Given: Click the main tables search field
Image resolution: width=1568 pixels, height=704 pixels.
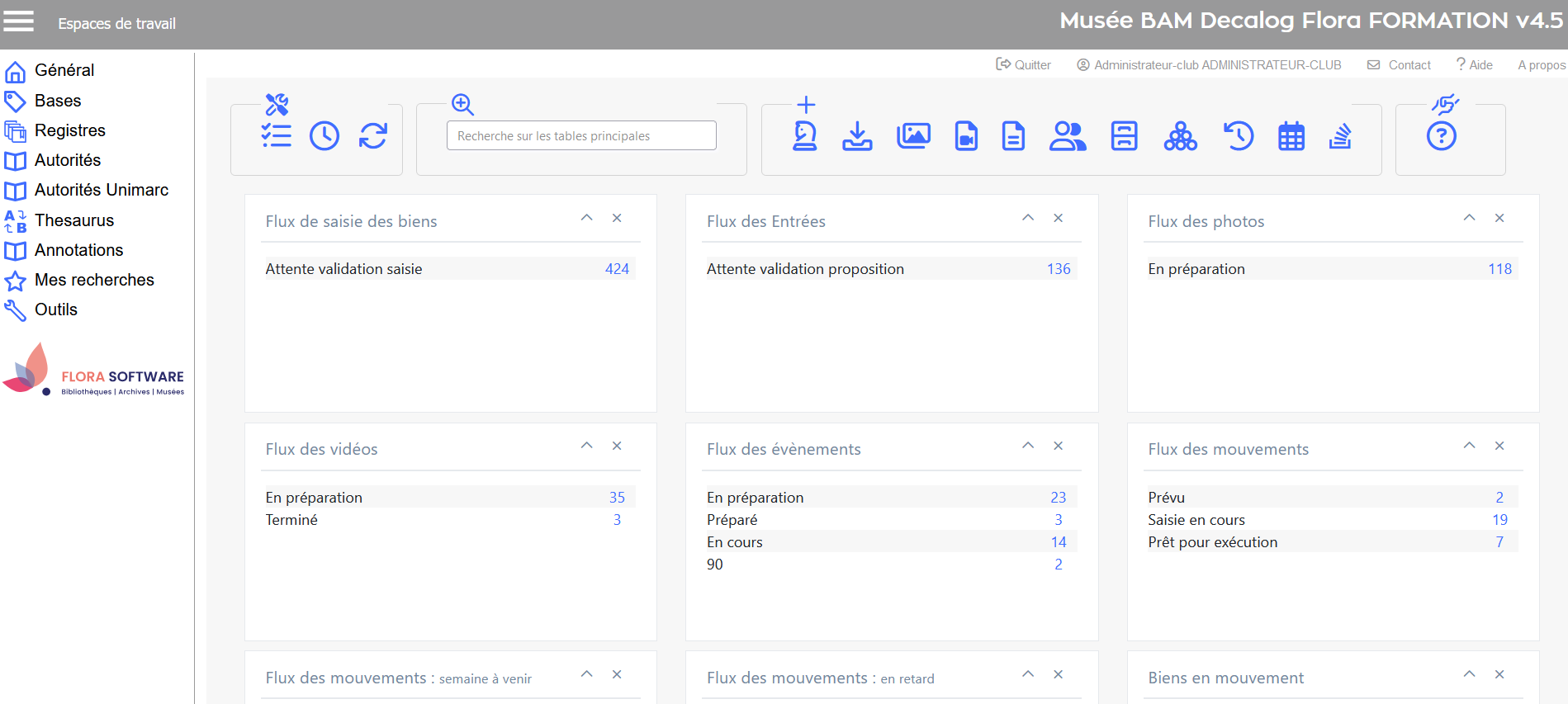Looking at the screenshot, I should pyautogui.click(x=581, y=136).
